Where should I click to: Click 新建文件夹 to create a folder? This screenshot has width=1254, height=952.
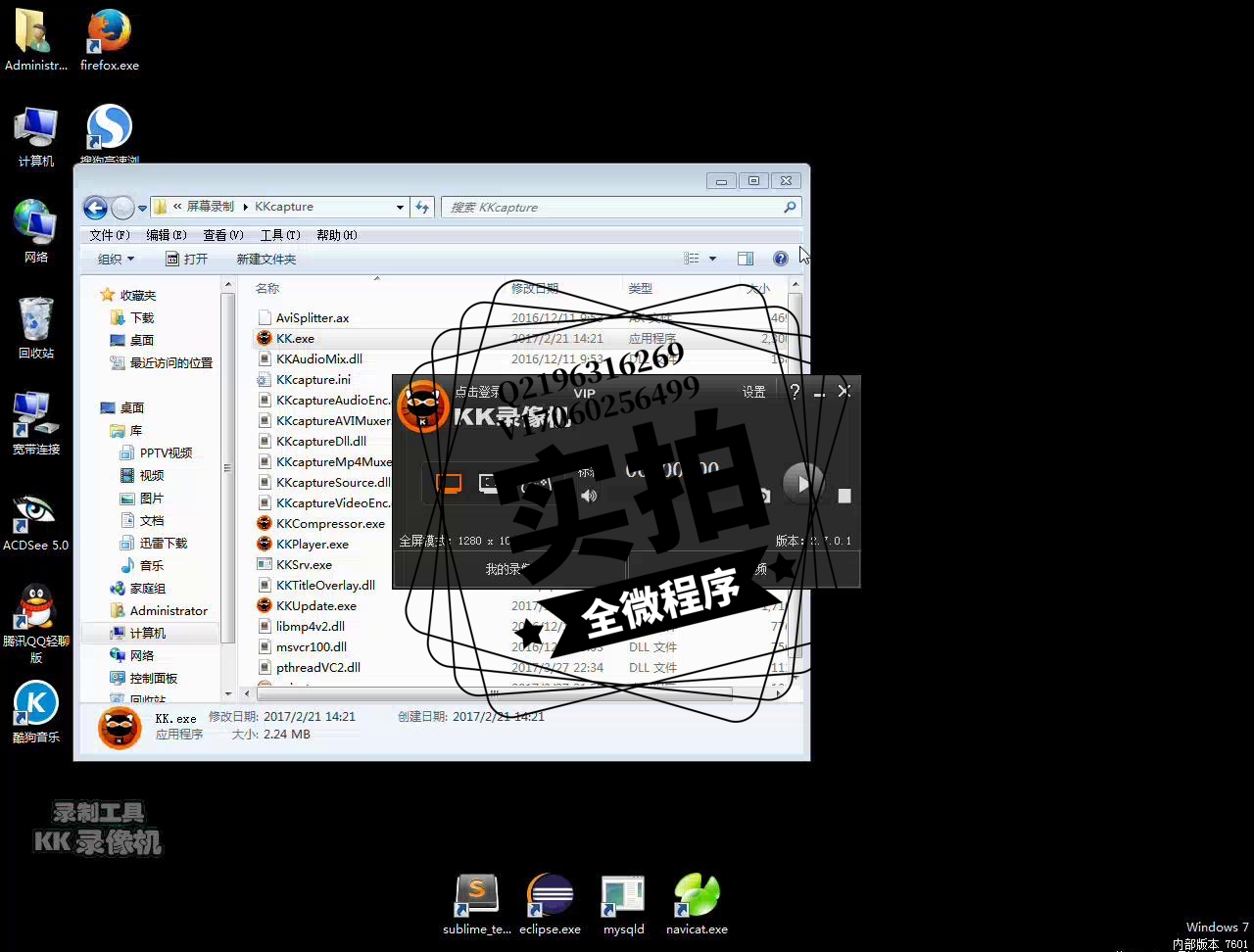[x=266, y=259]
